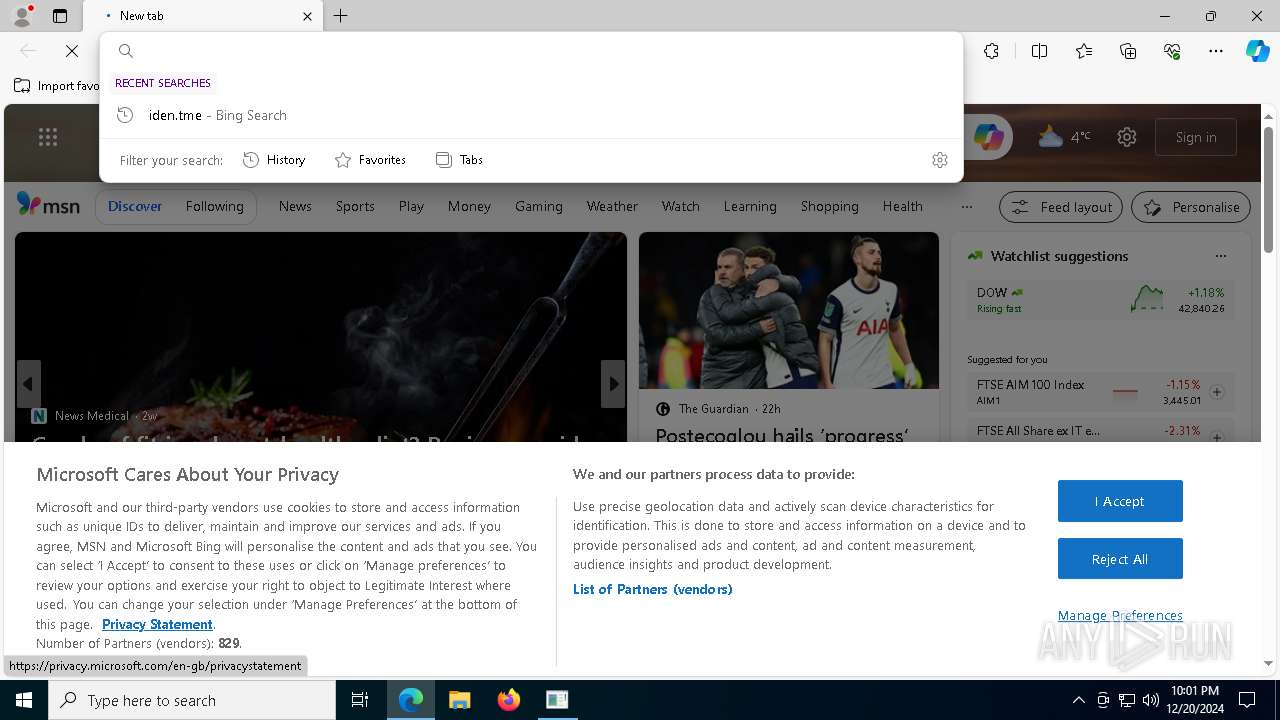Screen dimensions: 1280x720
Task: Open the Favorites star icon in toolbar
Action: coord(1084,51)
